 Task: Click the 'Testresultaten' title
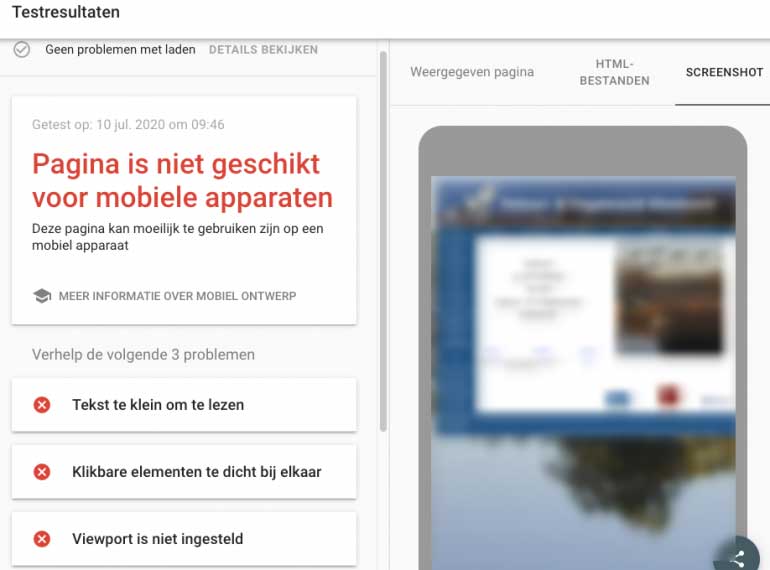(x=66, y=12)
